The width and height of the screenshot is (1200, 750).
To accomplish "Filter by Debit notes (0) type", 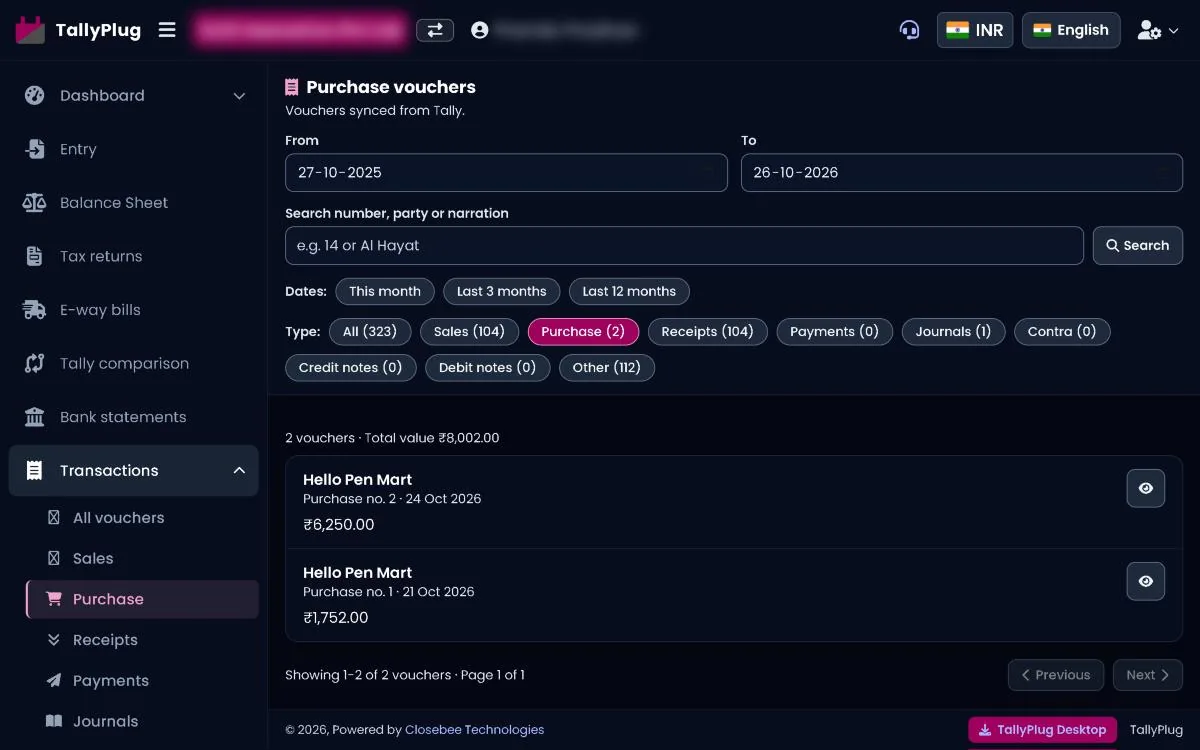I will coord(487,367).
